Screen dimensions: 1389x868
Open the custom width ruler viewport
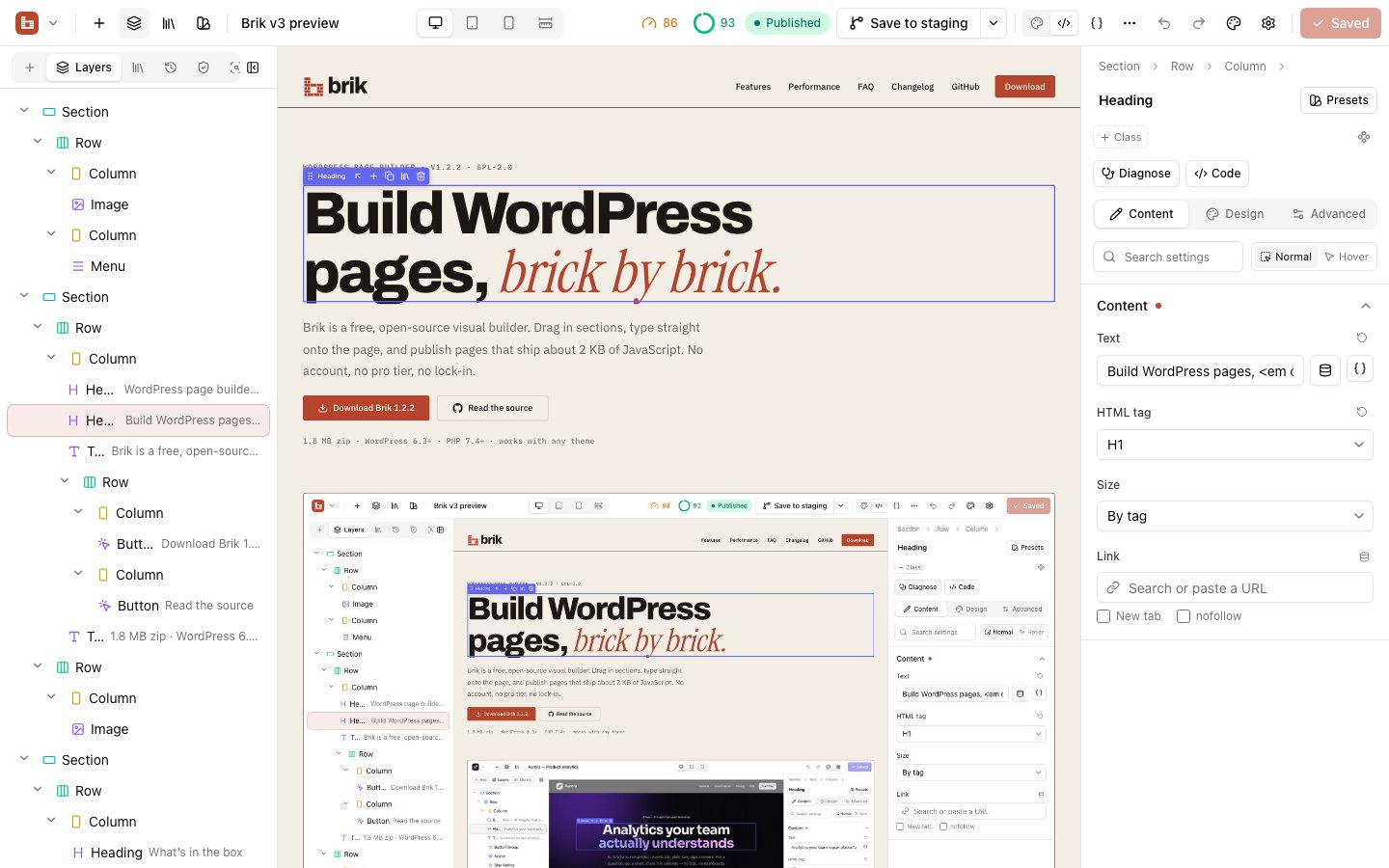[545, 23]
